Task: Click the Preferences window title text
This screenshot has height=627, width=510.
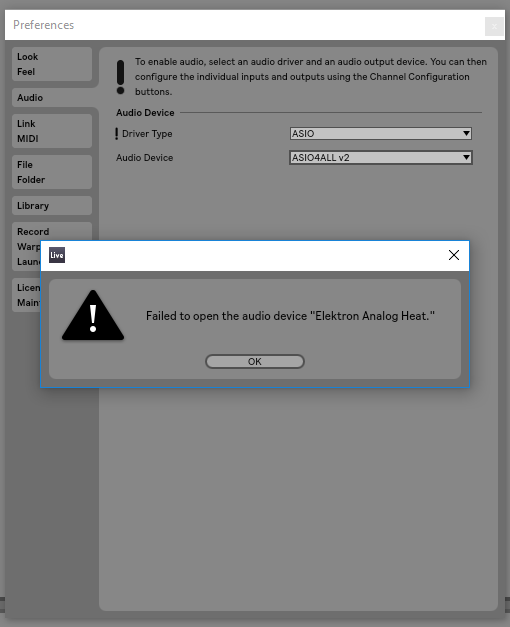Action: pos(44,25)
